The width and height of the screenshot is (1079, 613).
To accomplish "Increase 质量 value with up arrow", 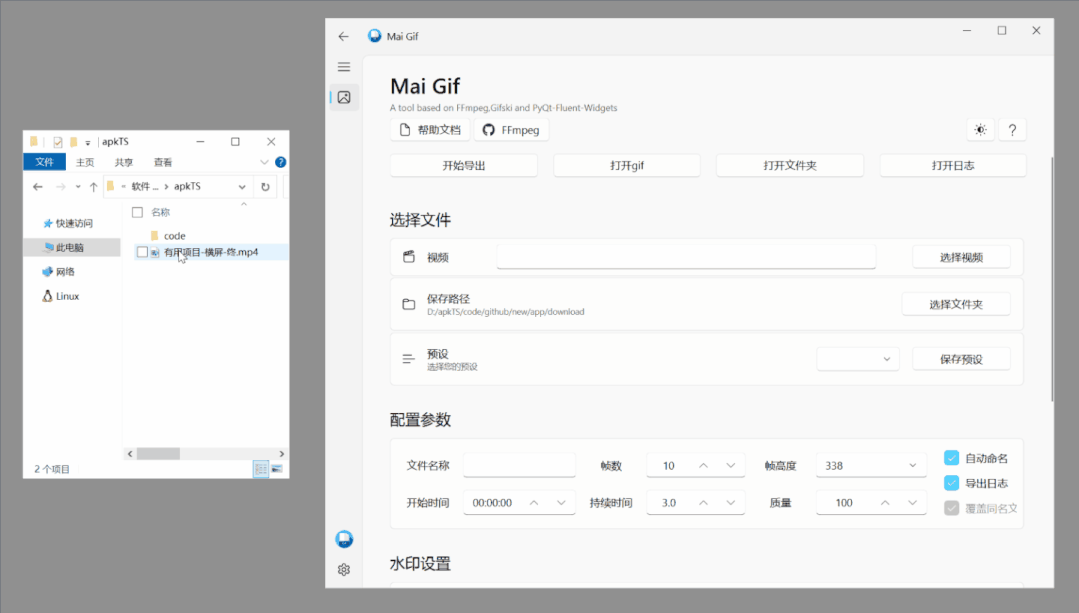I will click(885, 503).
